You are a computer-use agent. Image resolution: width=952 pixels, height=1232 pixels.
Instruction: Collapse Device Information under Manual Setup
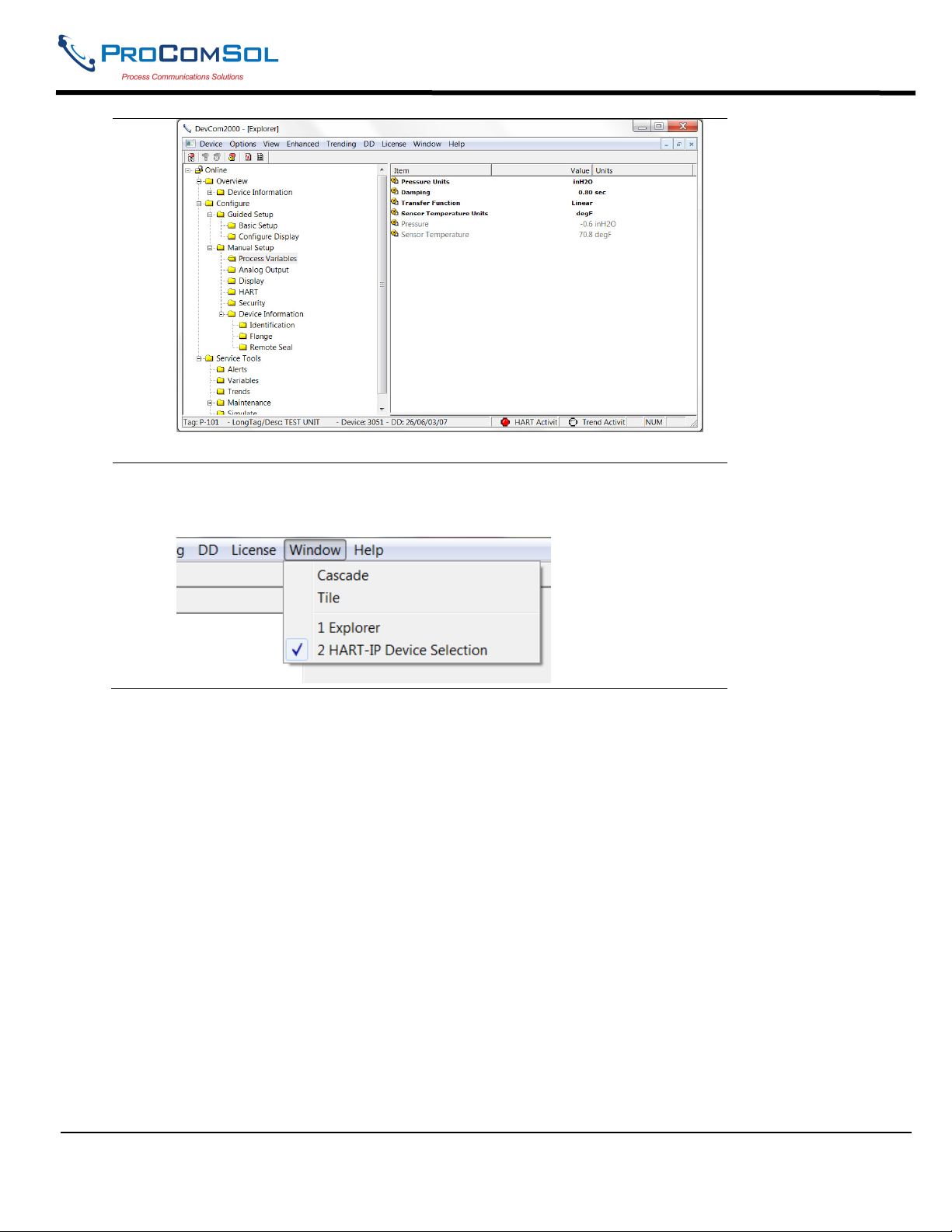pos(221,314)
